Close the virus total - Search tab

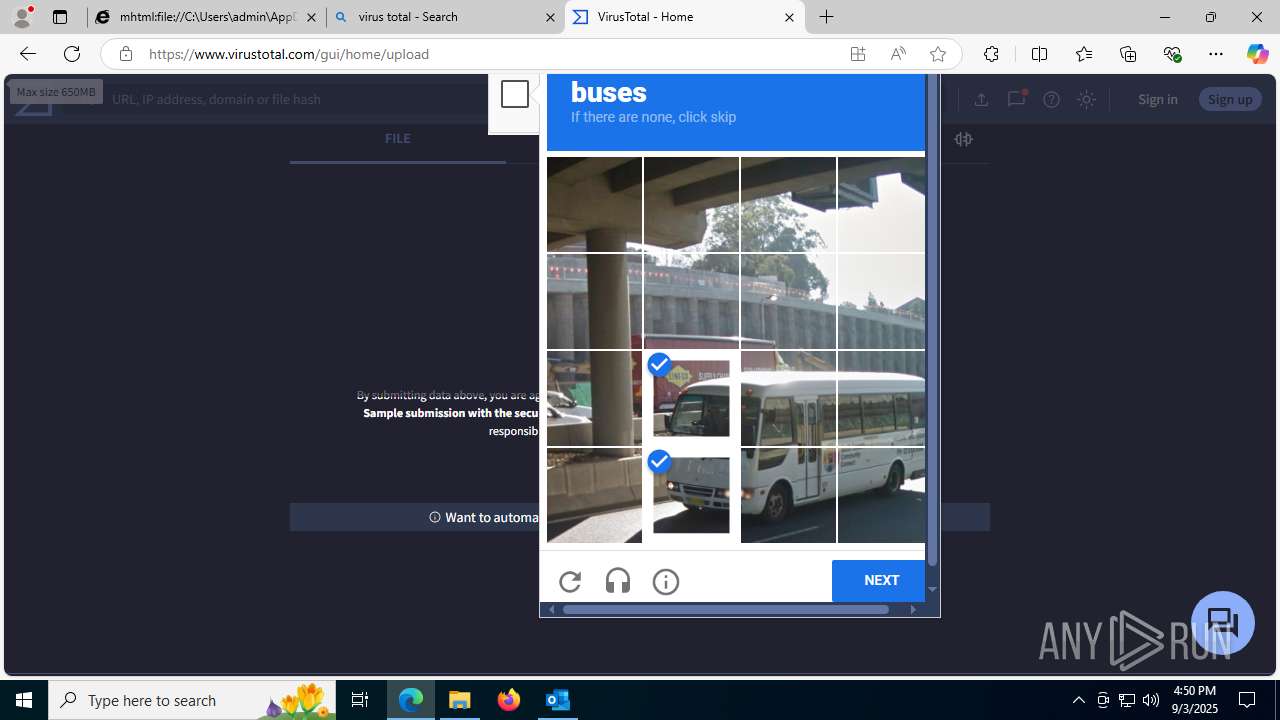tap(550, 17)
